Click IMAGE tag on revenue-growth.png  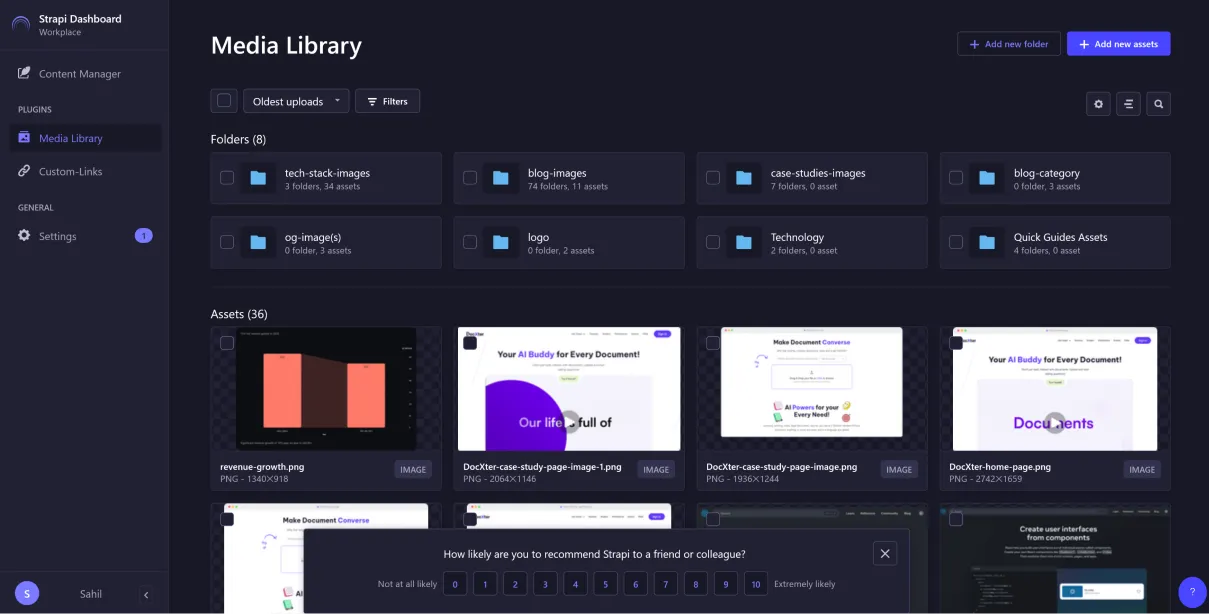coord(413,469)
